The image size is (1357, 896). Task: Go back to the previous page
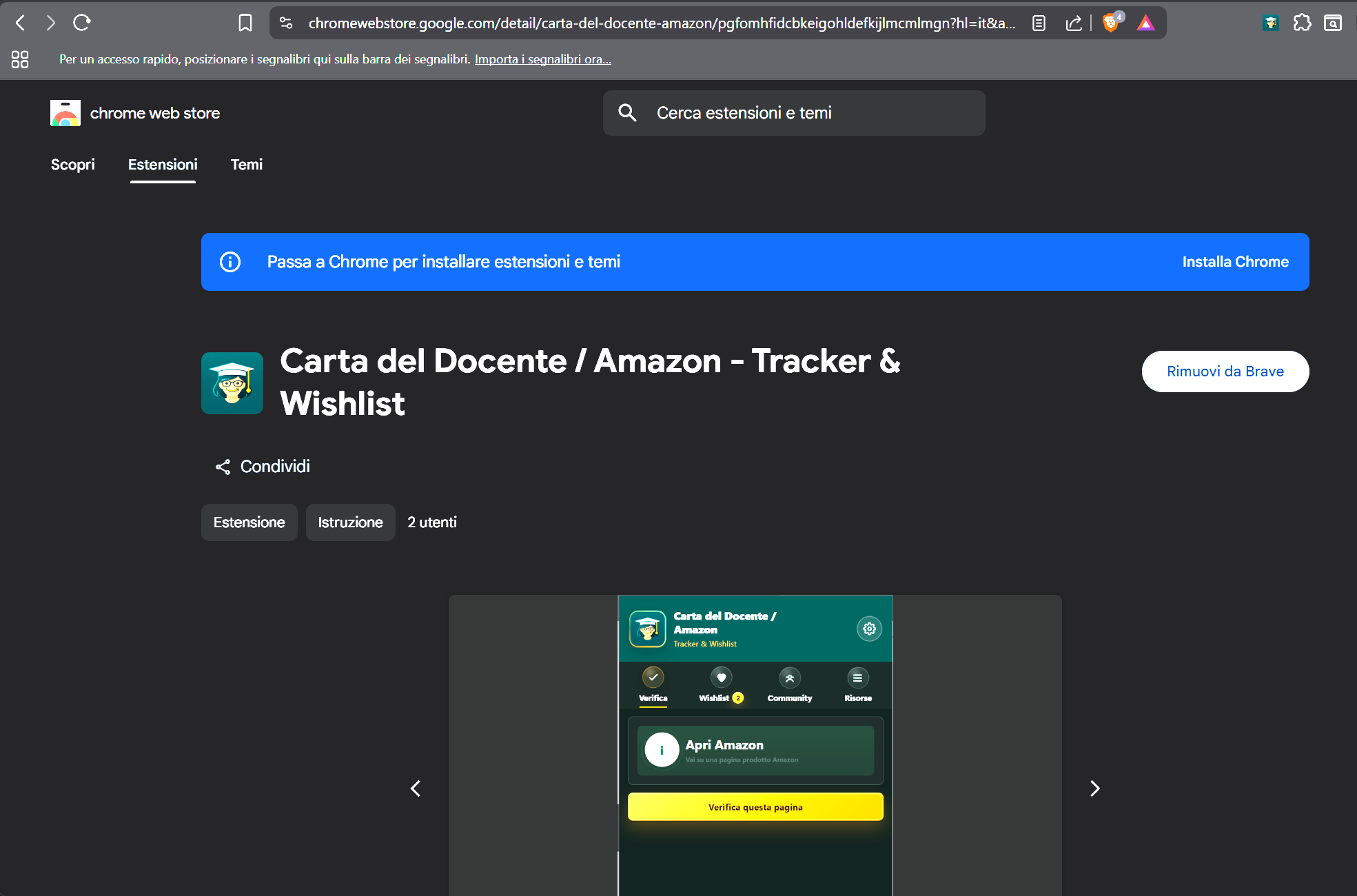[21, 23]
